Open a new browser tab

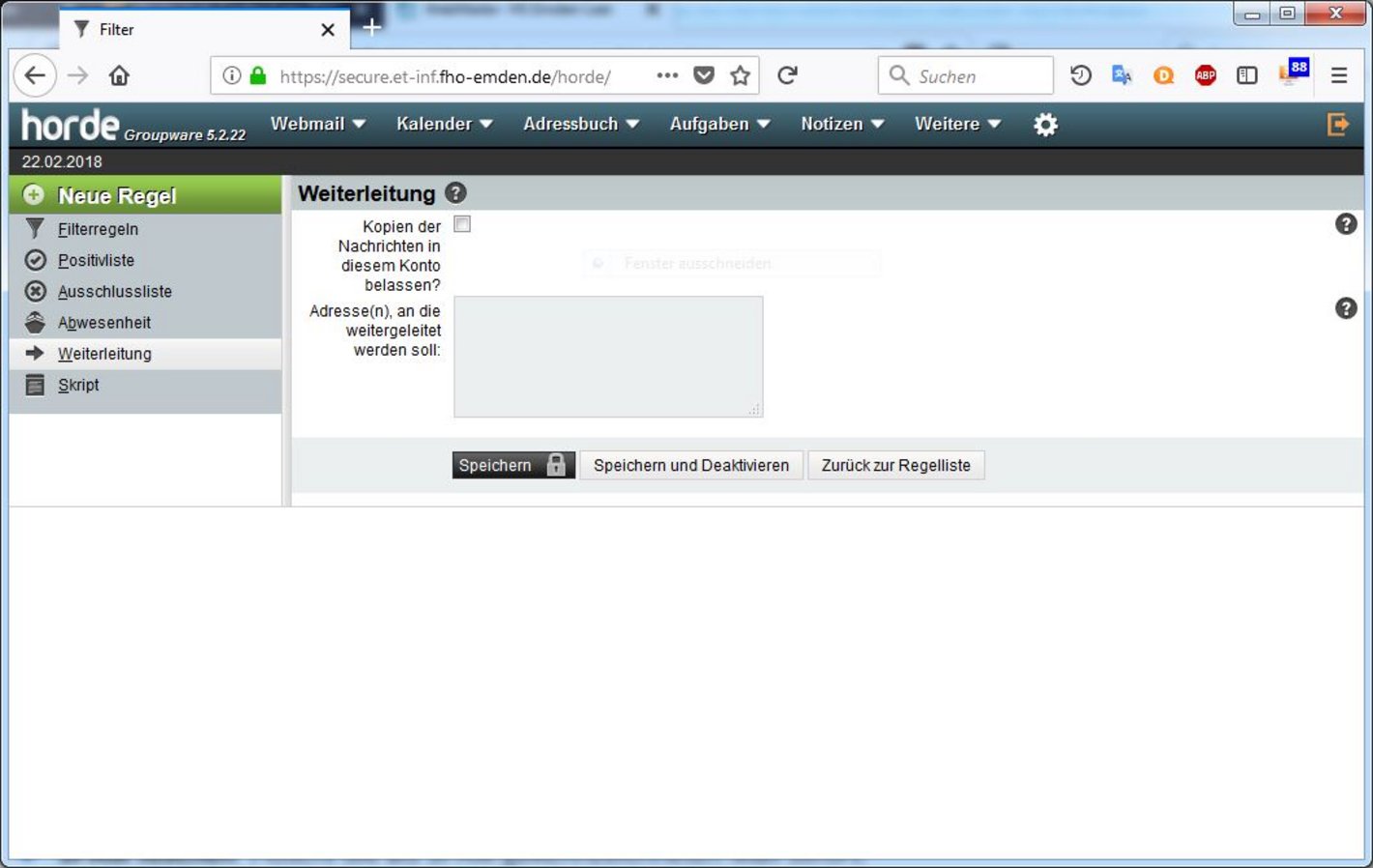(x=371, y=28)
